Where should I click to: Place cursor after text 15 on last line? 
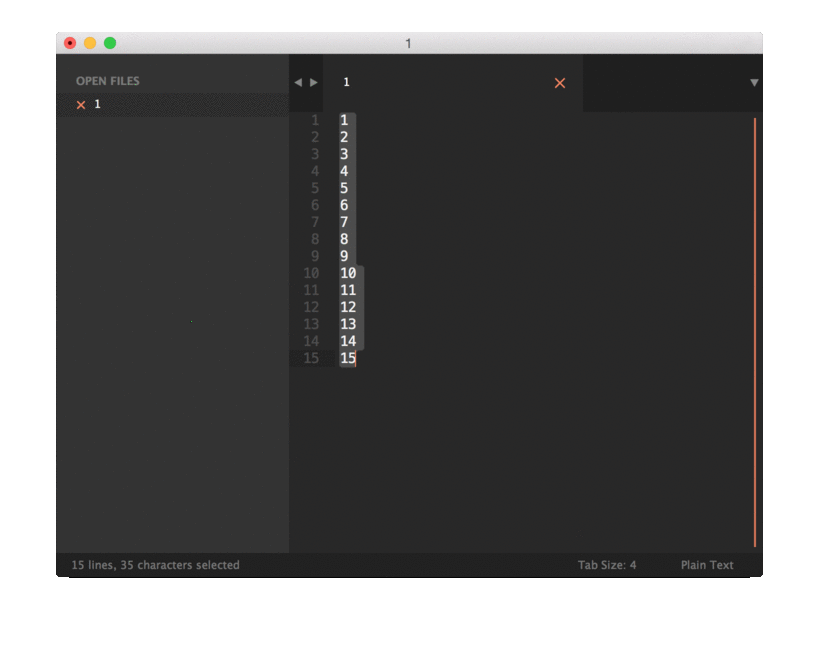pyautogui.click(x=357, y=358)
